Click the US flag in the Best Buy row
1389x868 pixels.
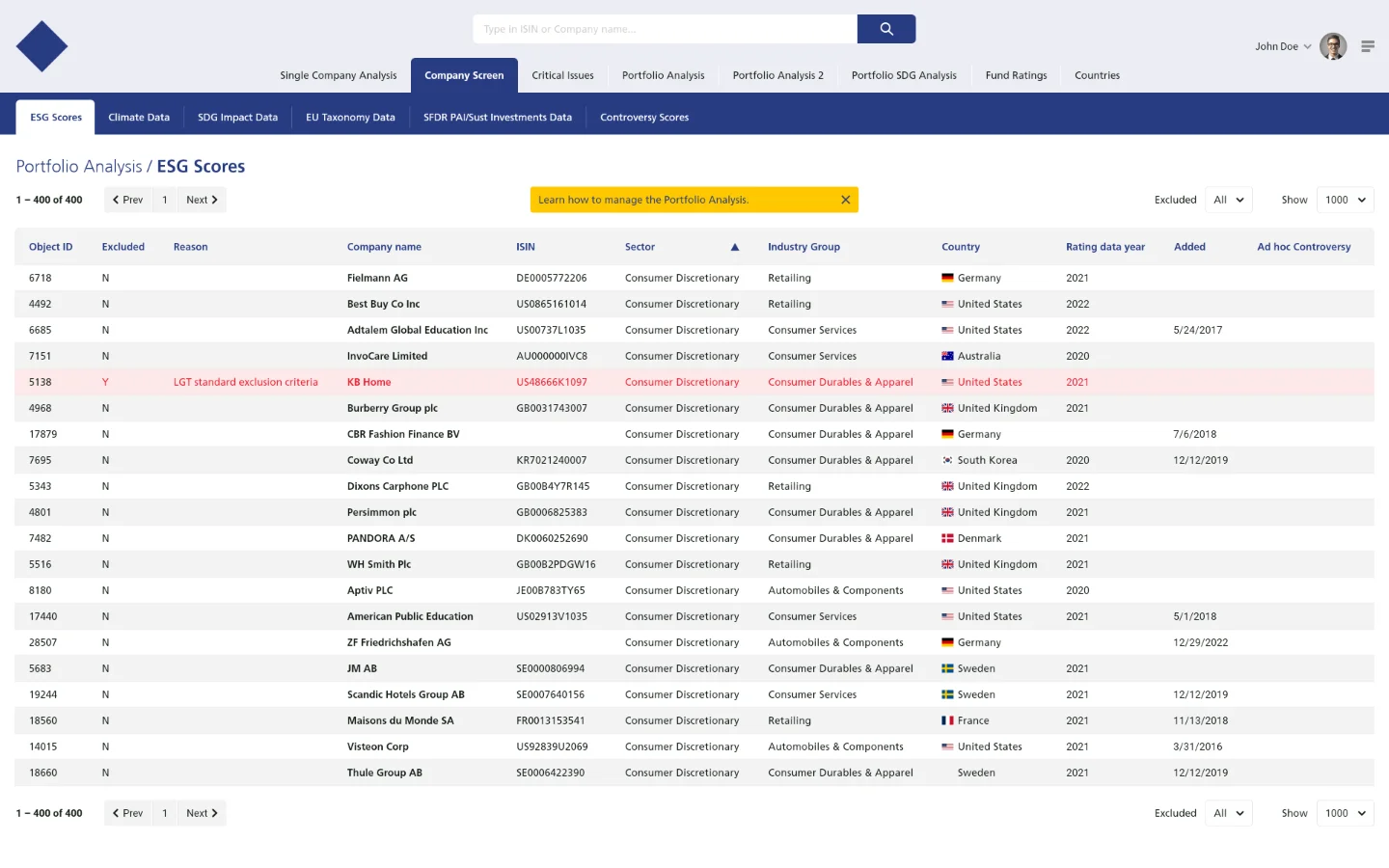[x=947, y=304]
